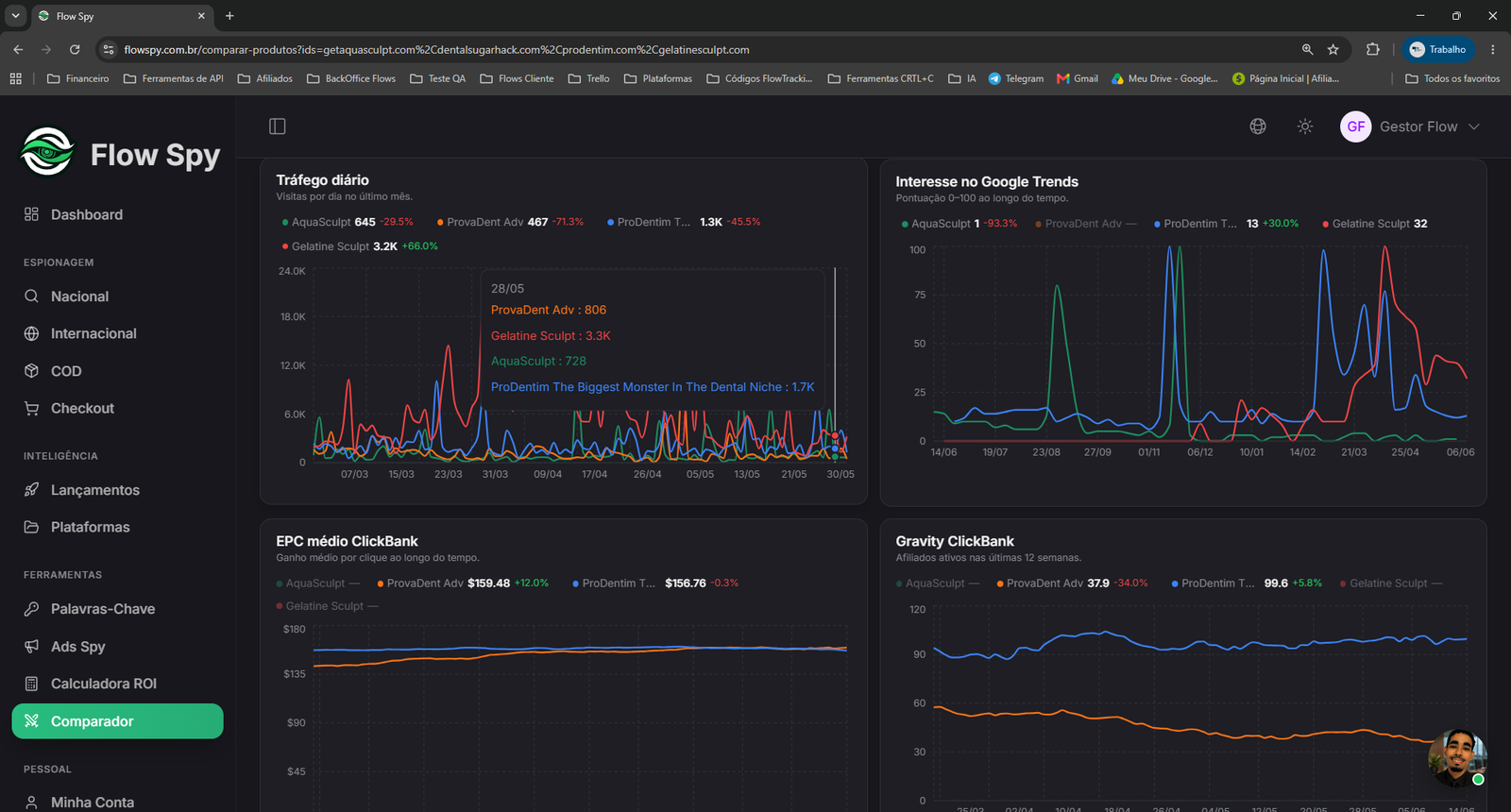
Task: Click the Trabalho profile button
Action: tap(1438, 49)
